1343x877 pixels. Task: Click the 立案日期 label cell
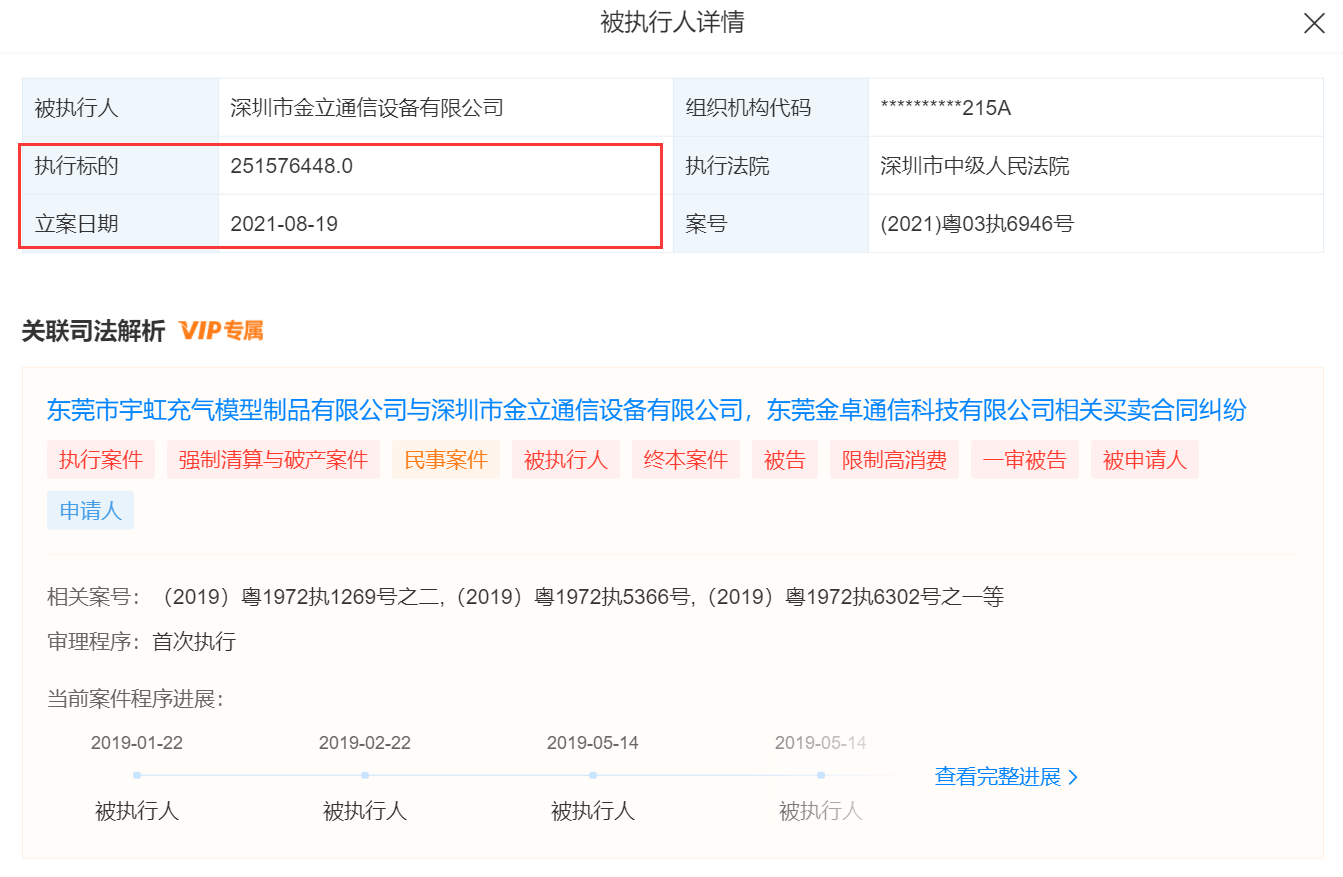pyautogui.click(x=121, y=224)
